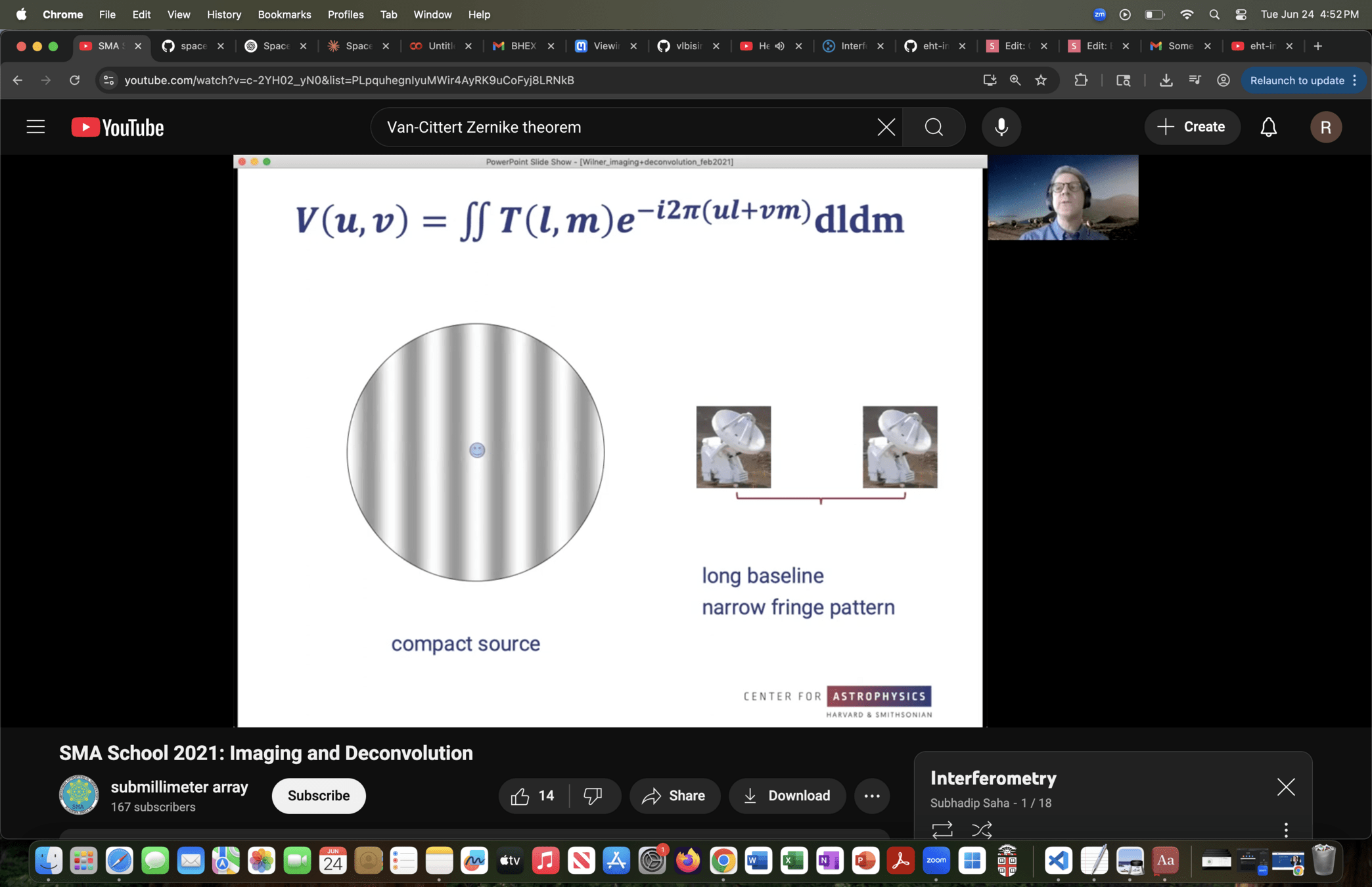Click the Chrome downloads icon

tap(1166, 80)
